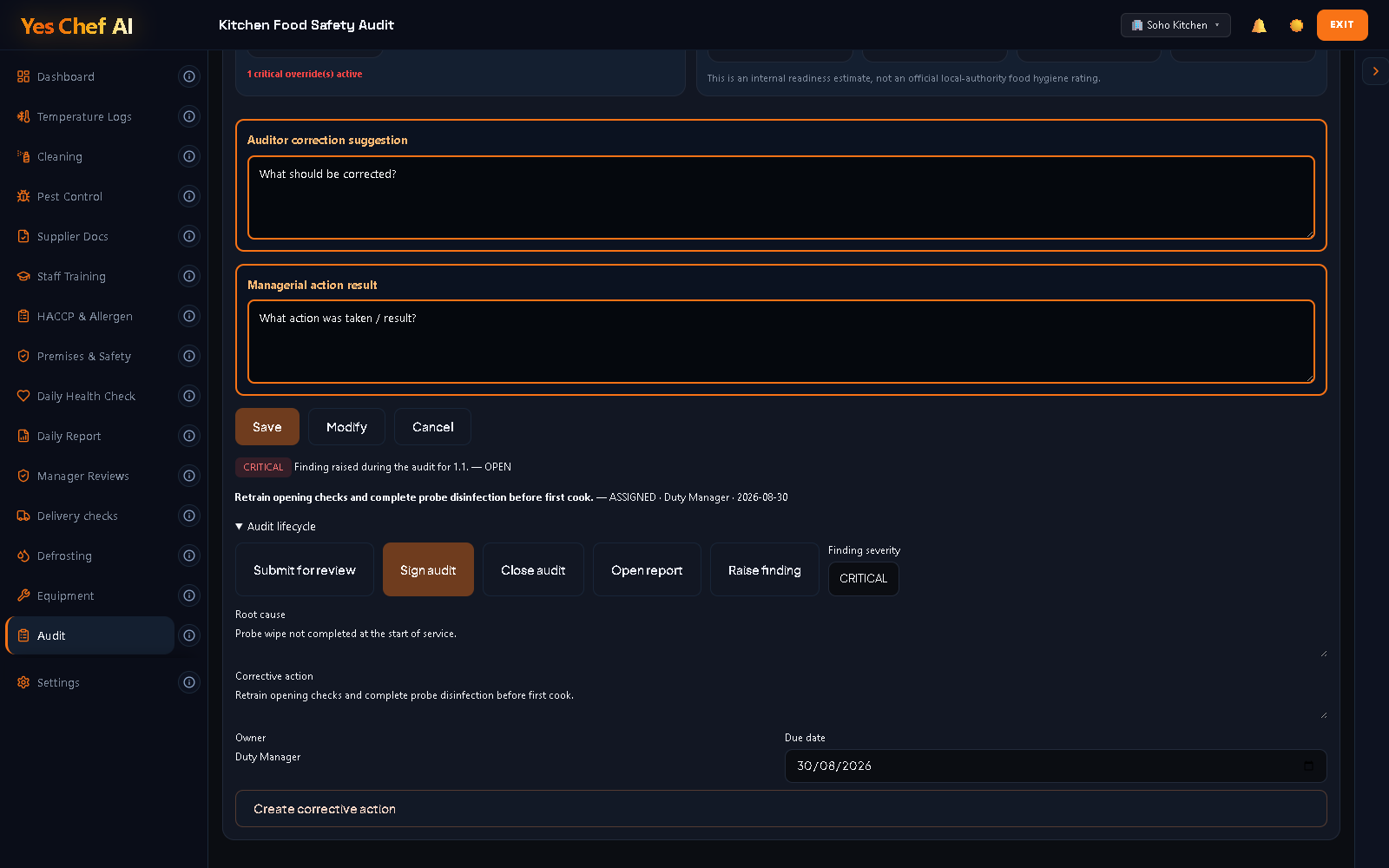1389x868 pixels.
Task: Click the Raise finding button
Action: [x=765, y=569]
